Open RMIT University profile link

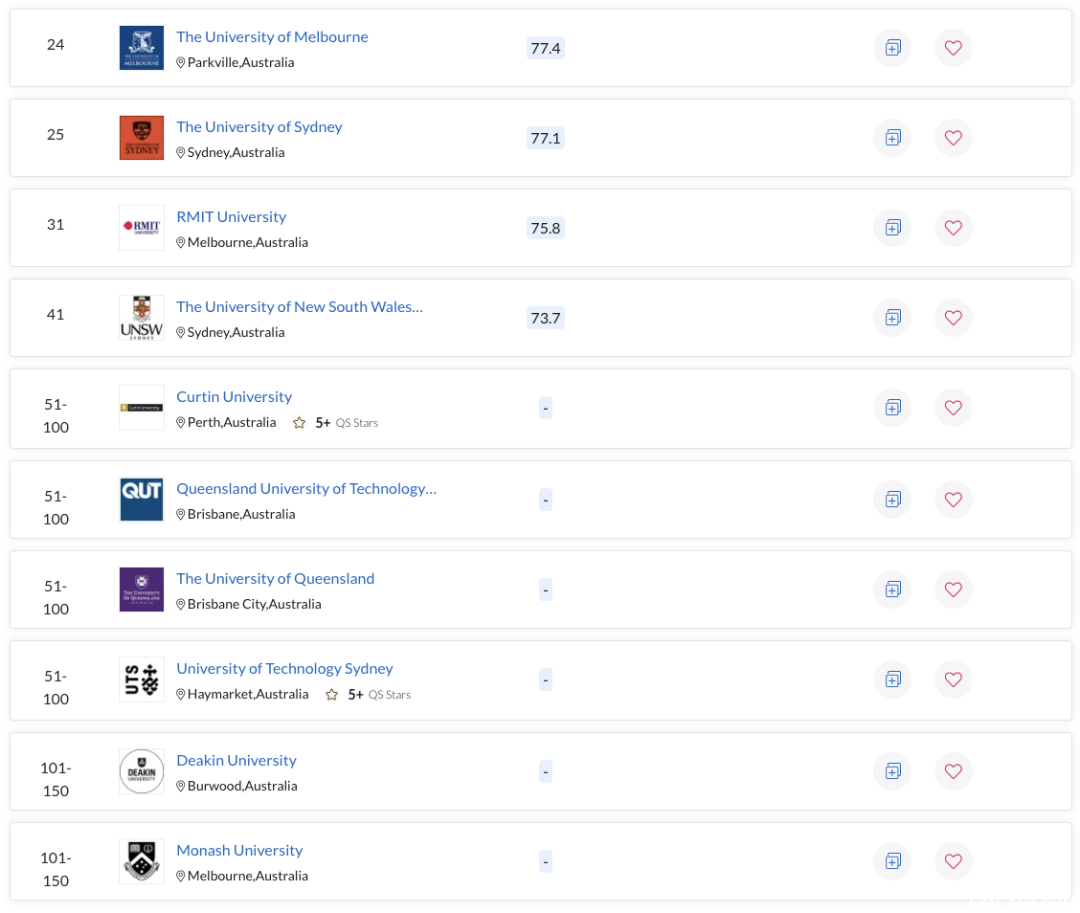231,217
